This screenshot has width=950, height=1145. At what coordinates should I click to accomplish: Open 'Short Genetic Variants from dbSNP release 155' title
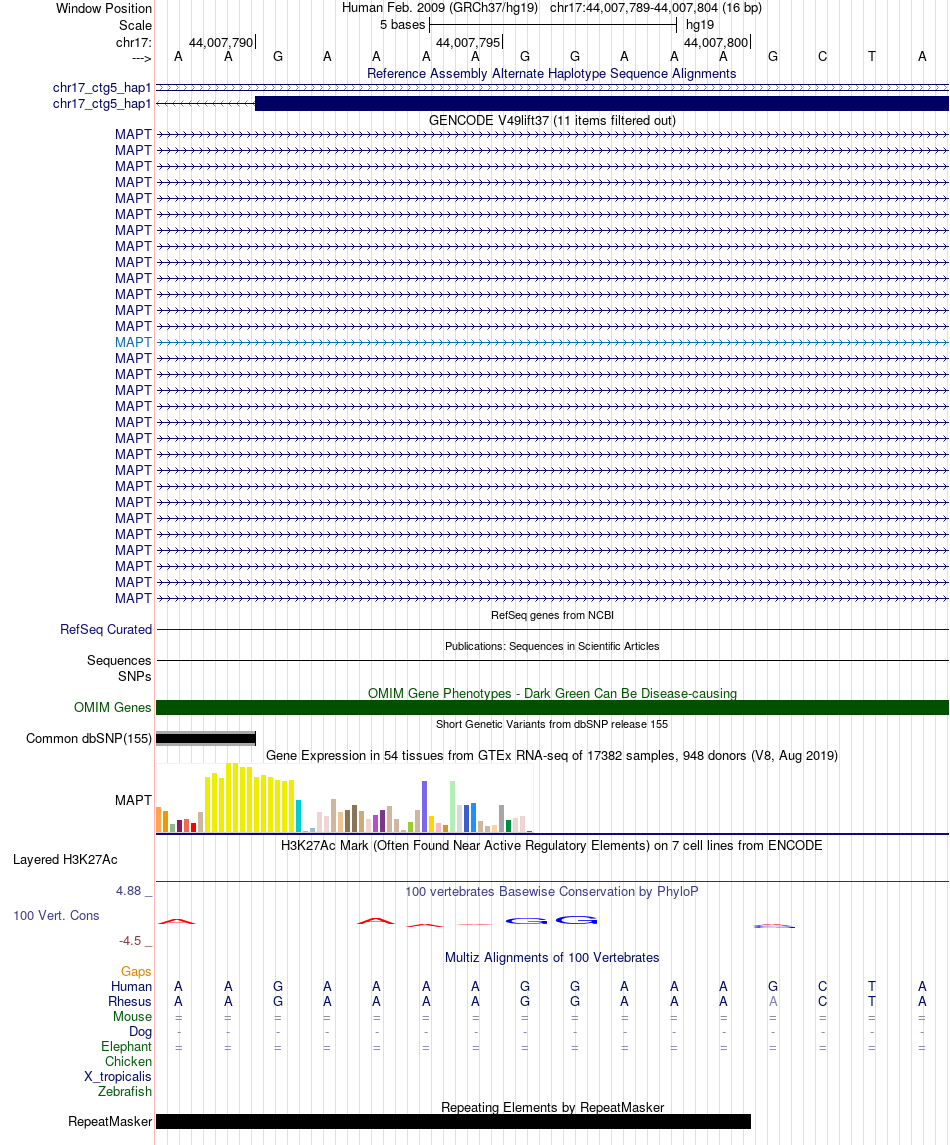[552, 724]
